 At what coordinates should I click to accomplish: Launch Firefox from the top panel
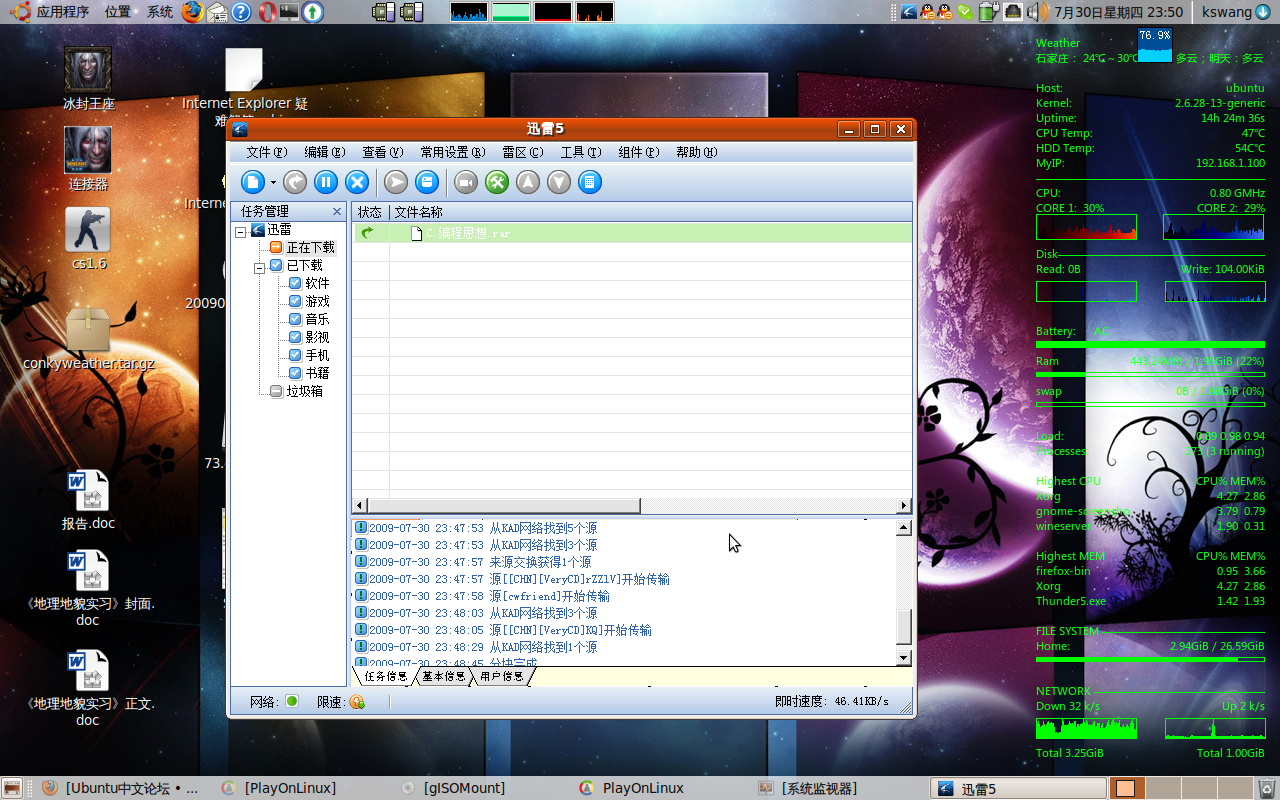(x=192, y=12)
